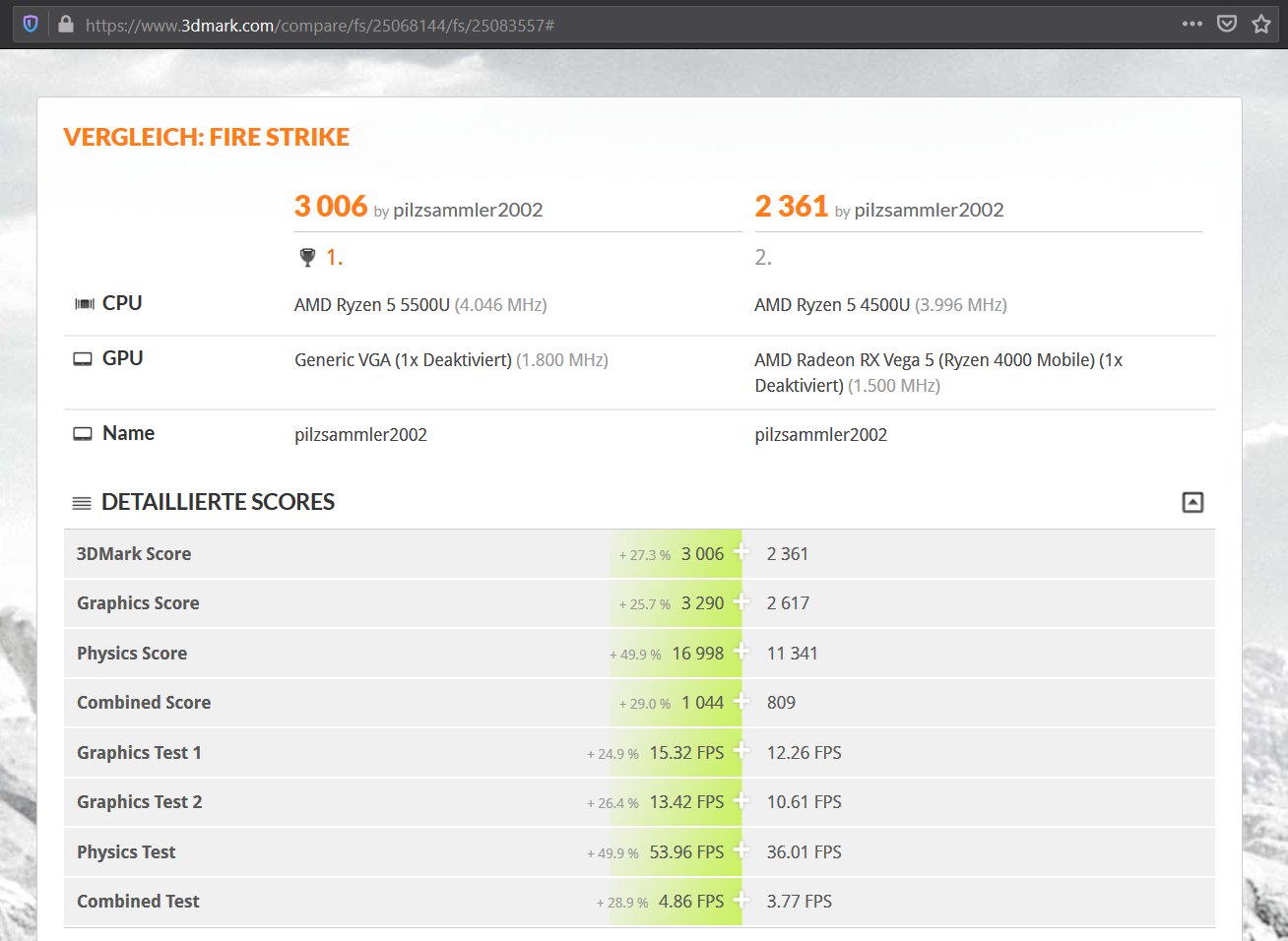Click the trophy icon beside rank 1

click(x=307, y=258)
